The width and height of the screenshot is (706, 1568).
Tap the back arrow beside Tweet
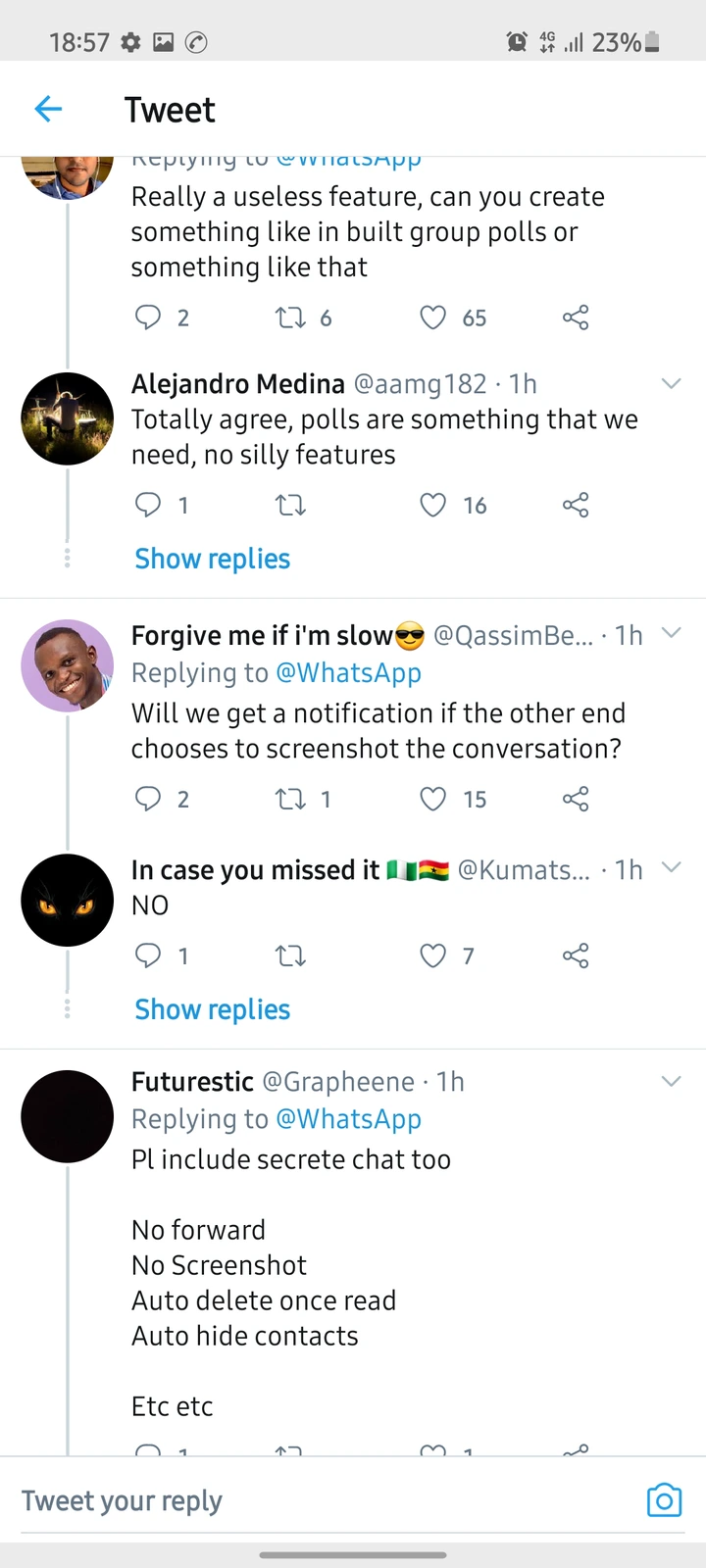click(x=48, y=109)
